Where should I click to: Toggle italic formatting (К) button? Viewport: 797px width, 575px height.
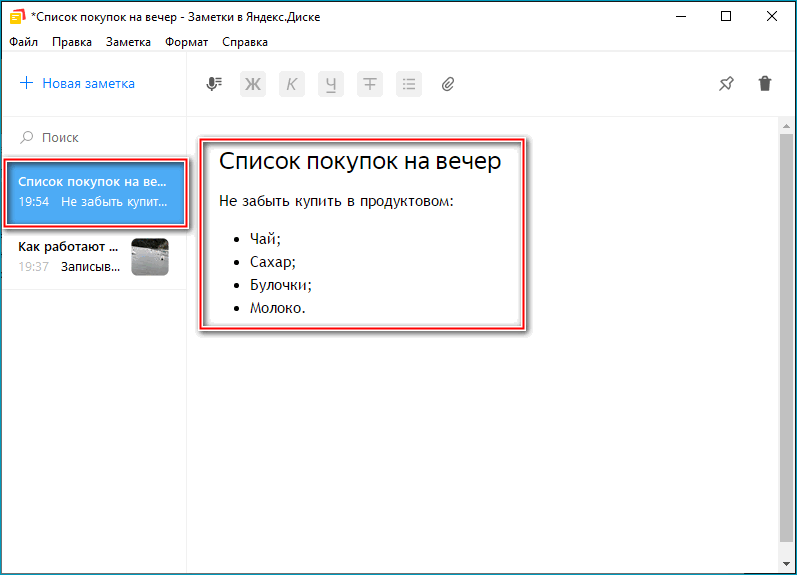tap(292, 84)
